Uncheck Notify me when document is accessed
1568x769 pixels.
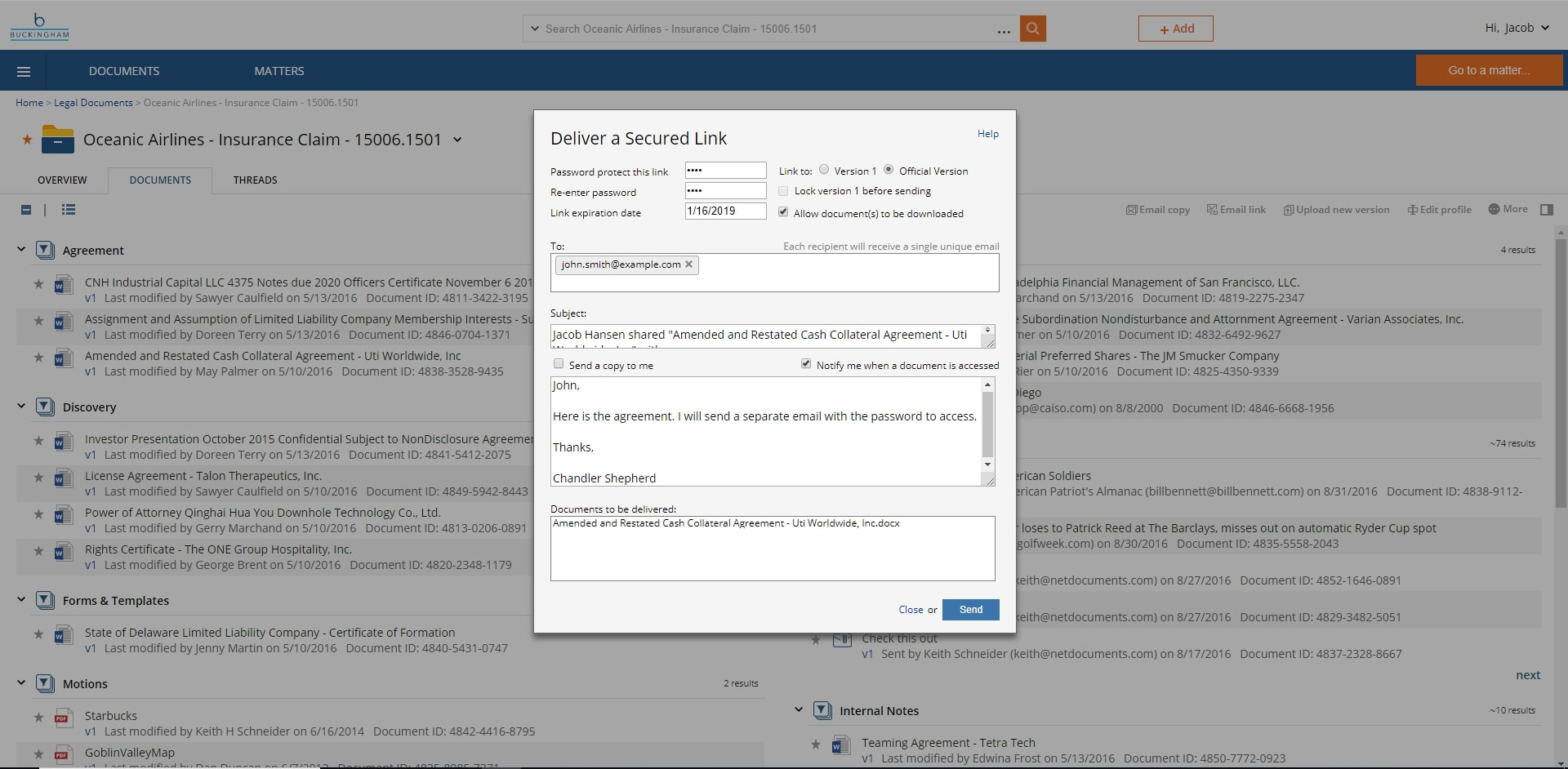[x=806, y=364]
